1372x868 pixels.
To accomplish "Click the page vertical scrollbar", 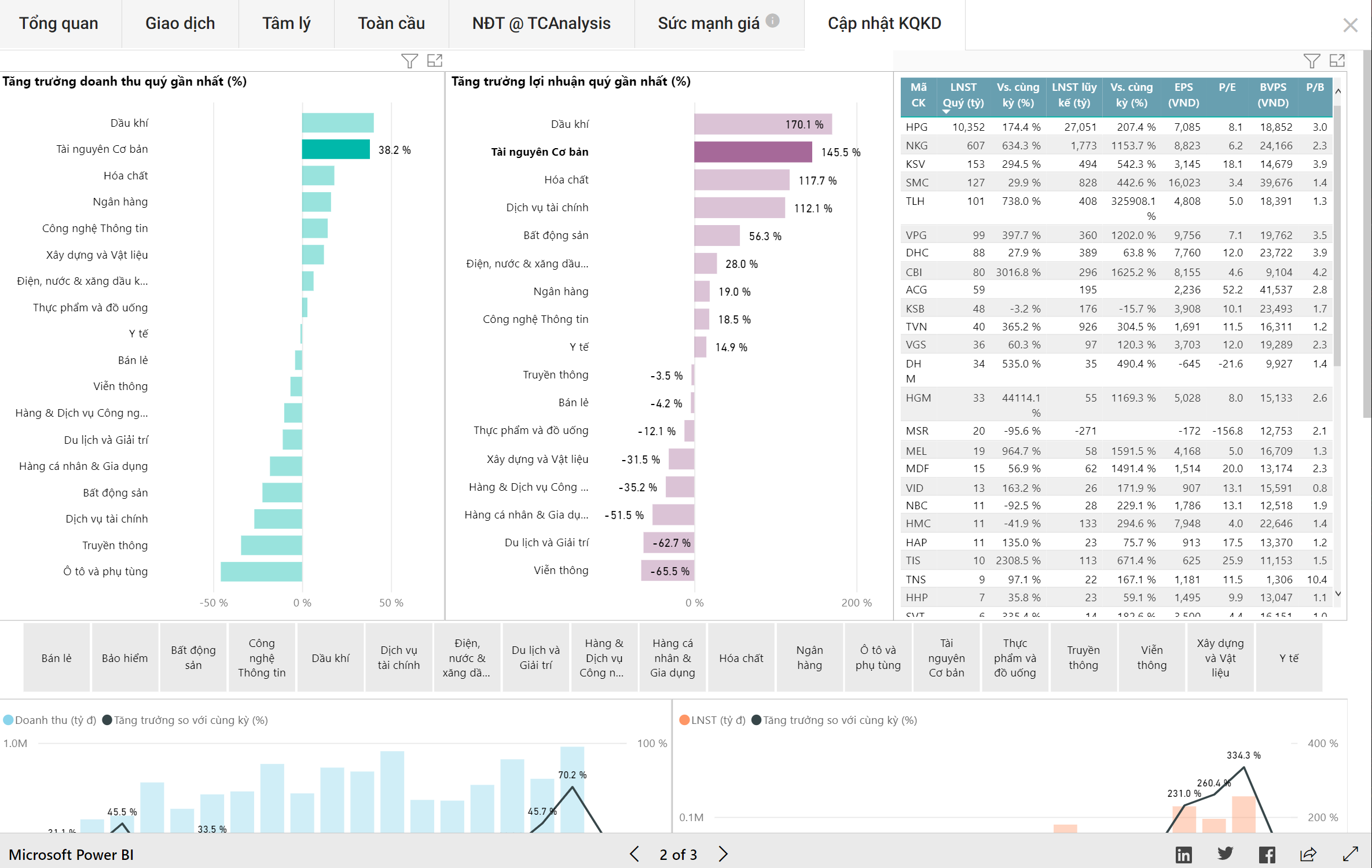I will point(1367,234).
